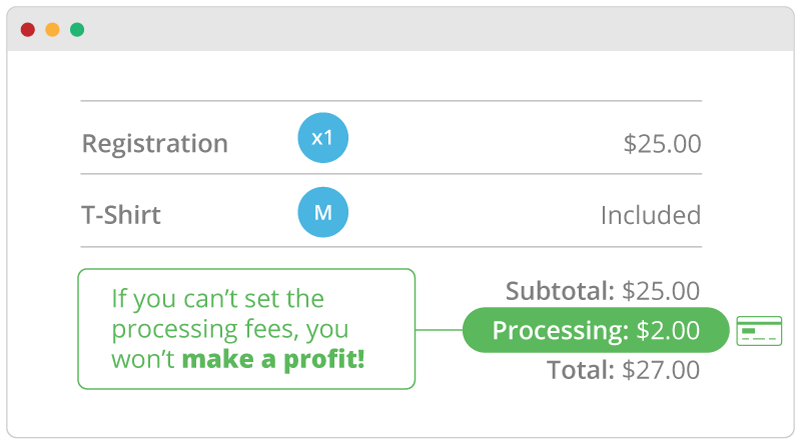Image resolution: width=800 pixels, height=444 pixels.
Task: Click the Included text for T-Shirt
Action: (x=651, y=215)
